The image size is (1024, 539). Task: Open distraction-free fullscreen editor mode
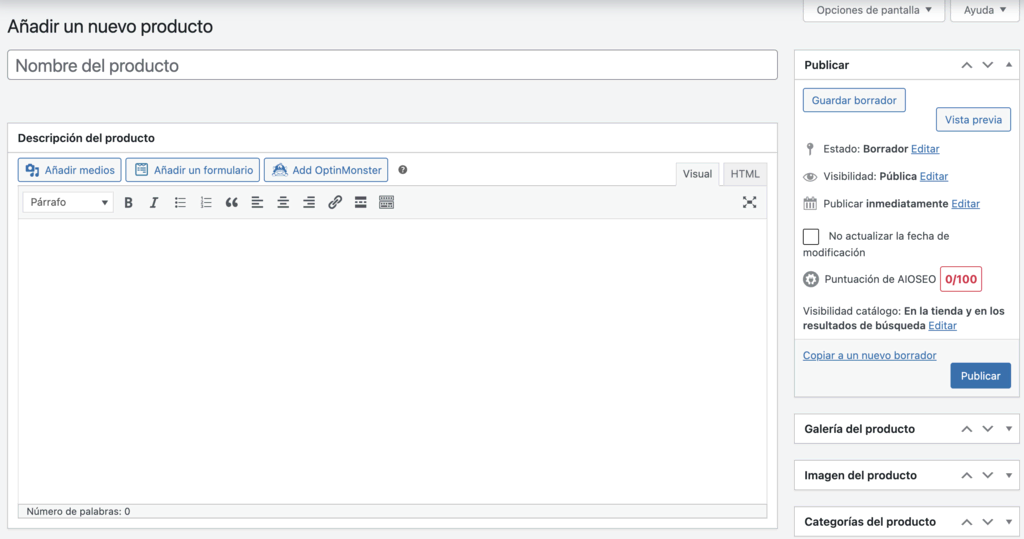750,203
